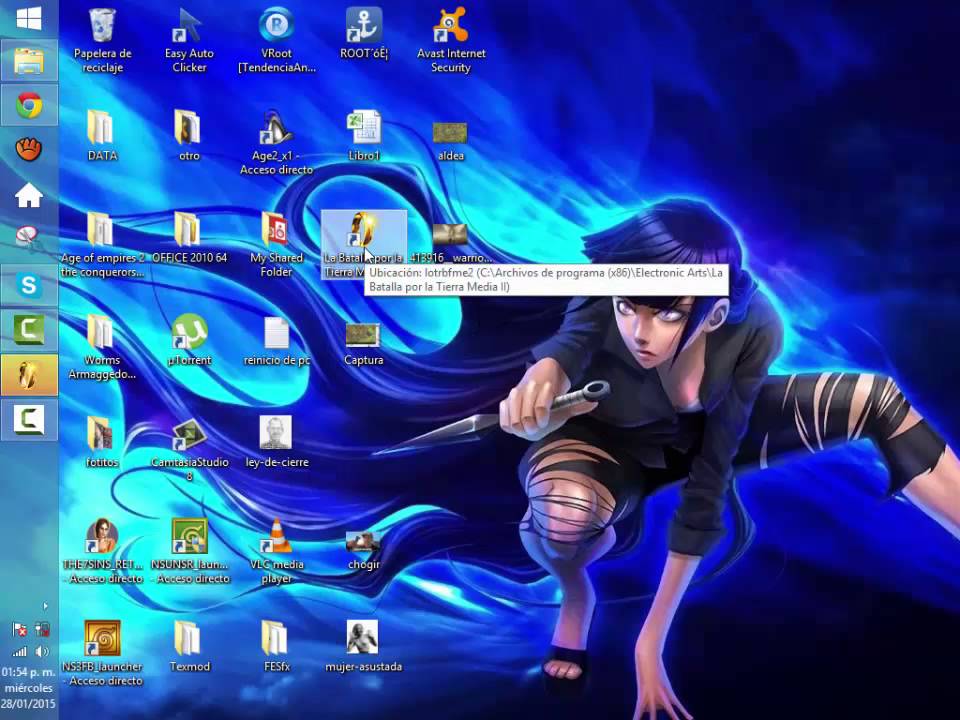Select Easy Auto Clicker shortcut

pos(189,41)
